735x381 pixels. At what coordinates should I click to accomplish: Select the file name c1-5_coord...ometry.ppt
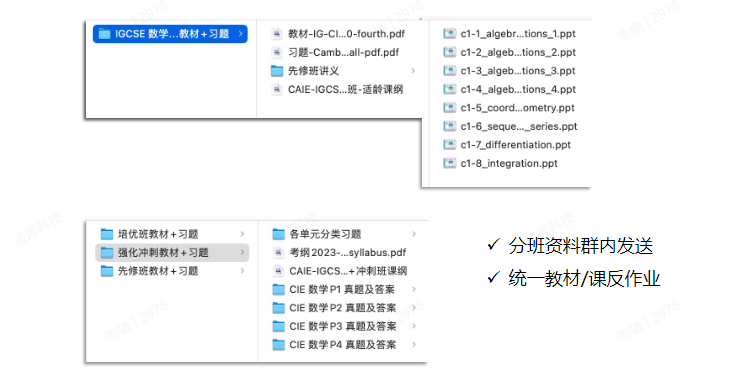click(518, 108)
